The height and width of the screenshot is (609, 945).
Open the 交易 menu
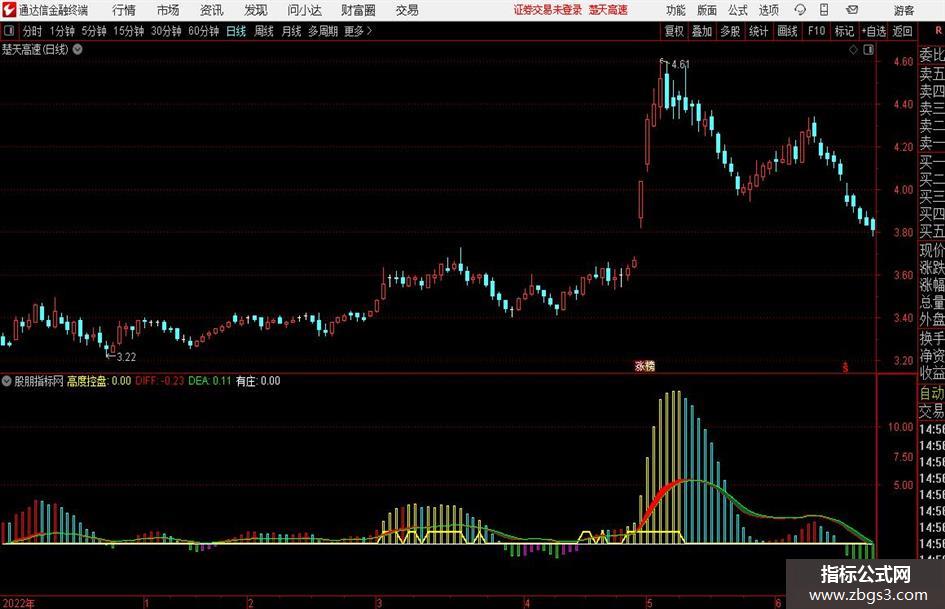click(407, 10)
